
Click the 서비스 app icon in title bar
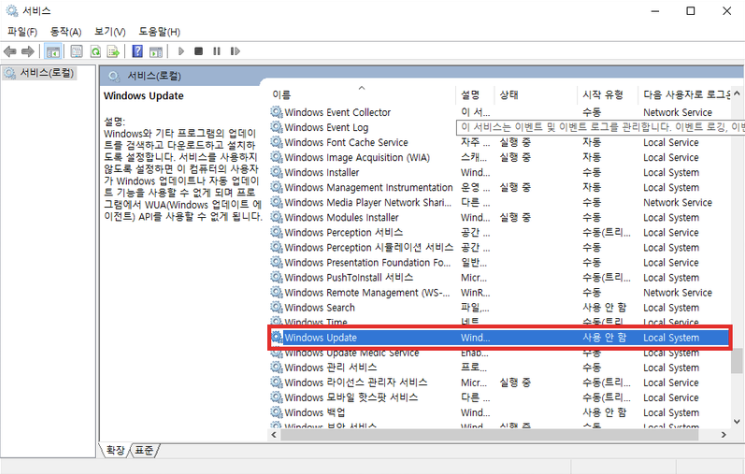[x=12, y=10]
